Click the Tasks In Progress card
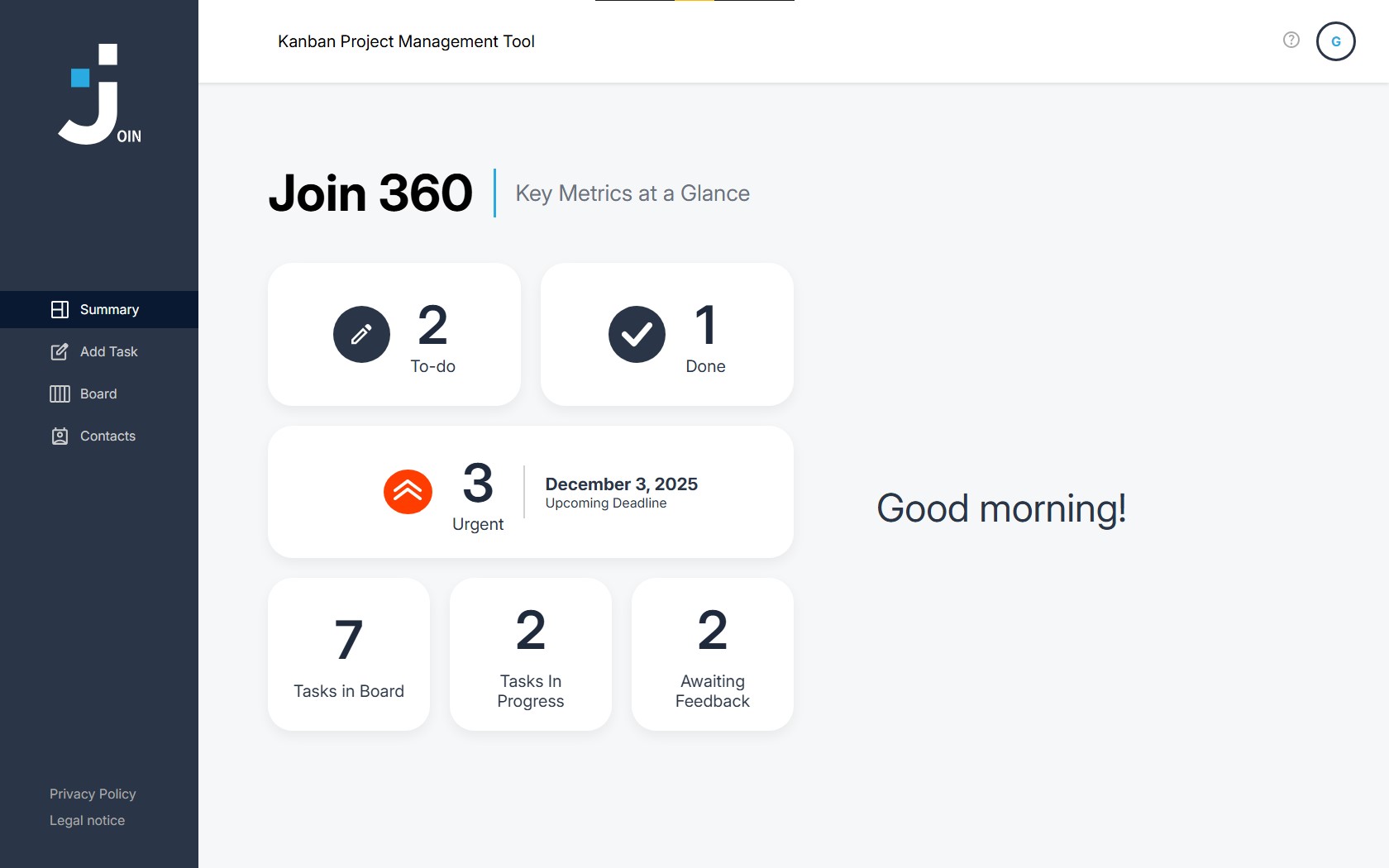Image resolution: width=1389 pixels, height=868 pixels. [530, 654]
